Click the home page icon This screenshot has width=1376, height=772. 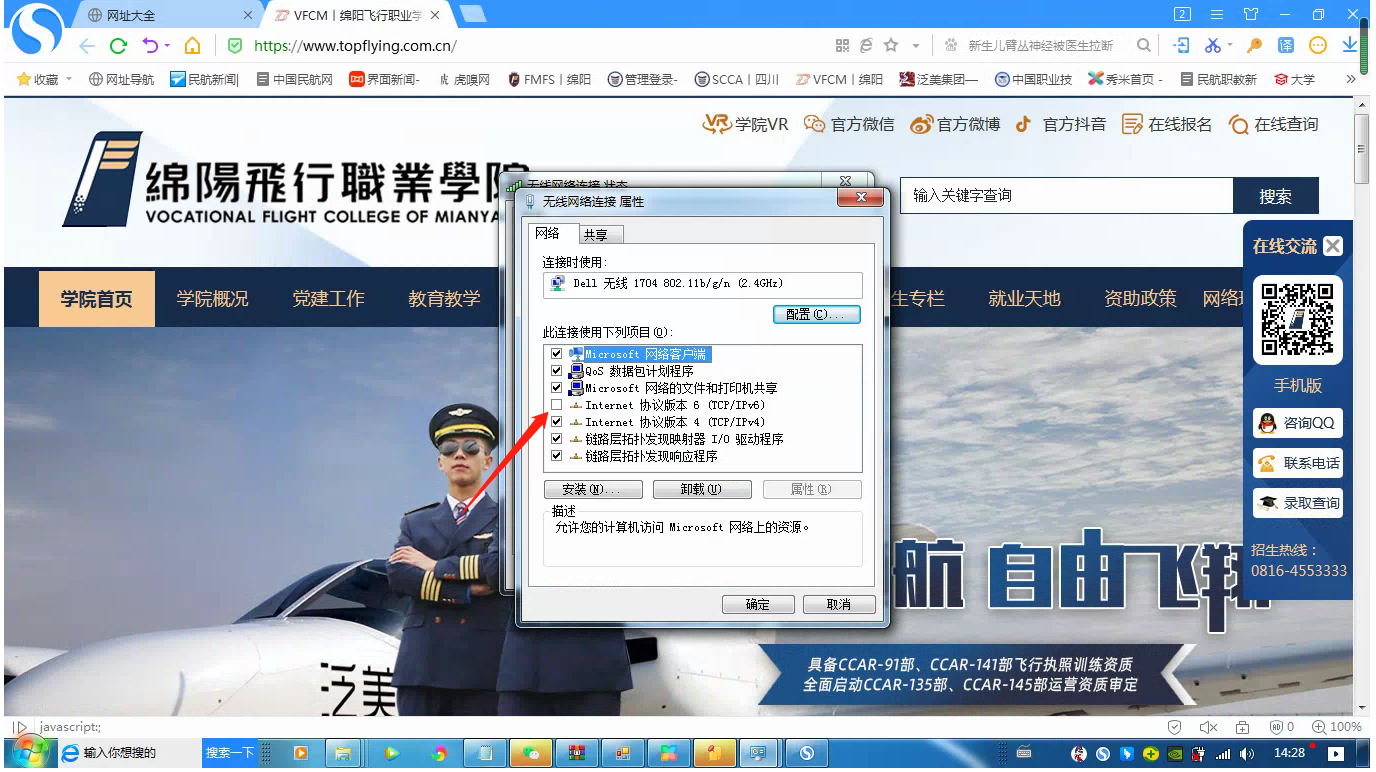point(192,46)
